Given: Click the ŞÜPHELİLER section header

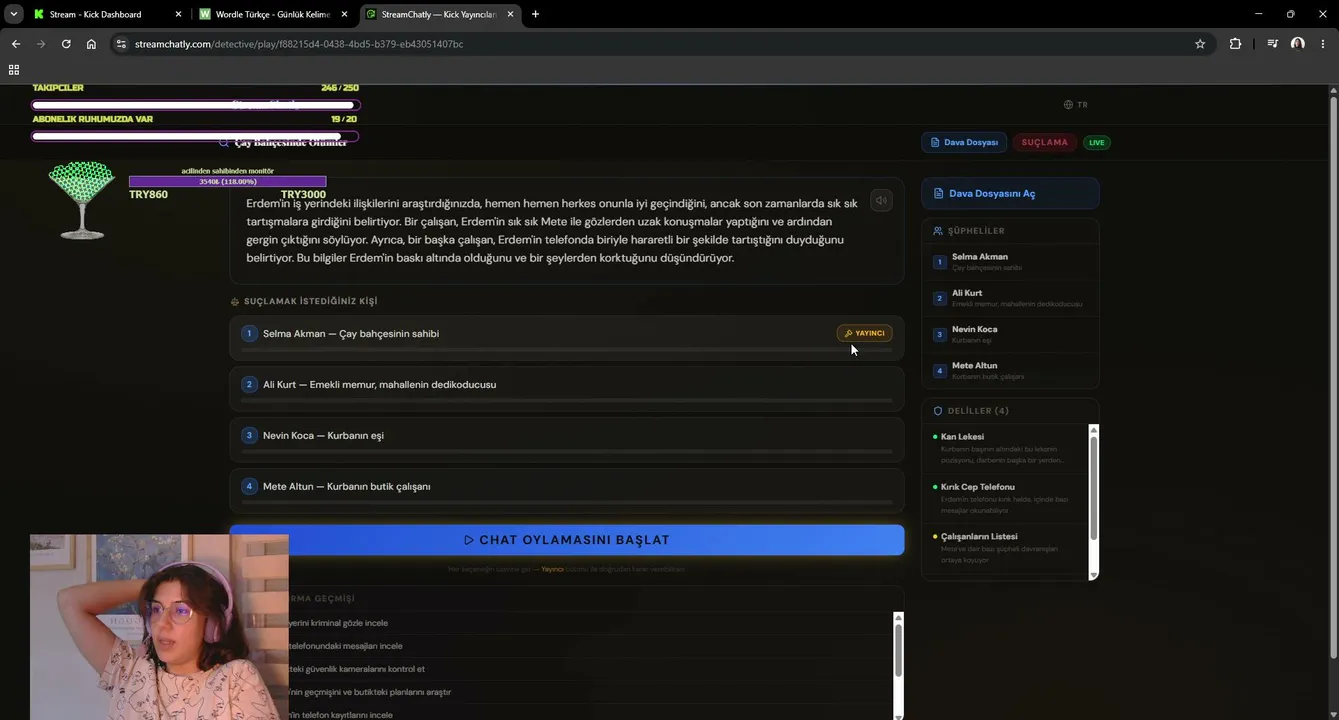Looking at the screenshot, I should pos(976,231).
